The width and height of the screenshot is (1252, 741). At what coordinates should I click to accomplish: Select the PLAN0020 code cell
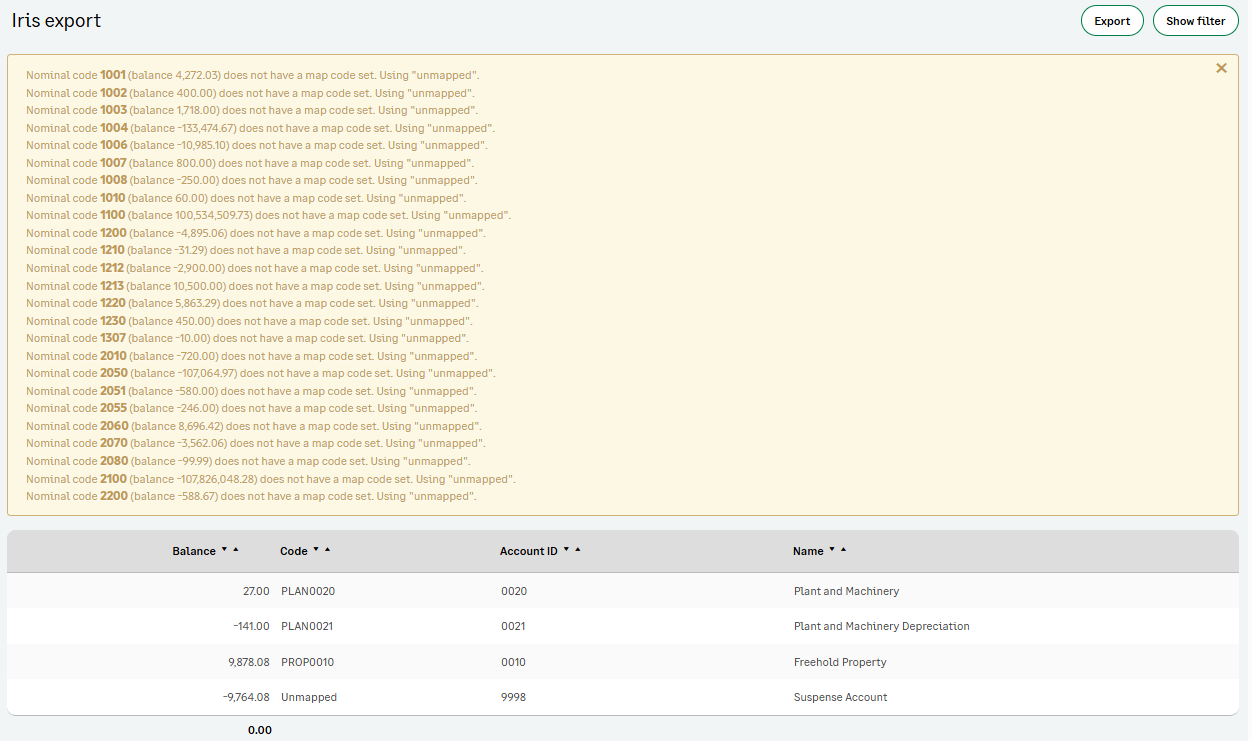tap(308, 591)
